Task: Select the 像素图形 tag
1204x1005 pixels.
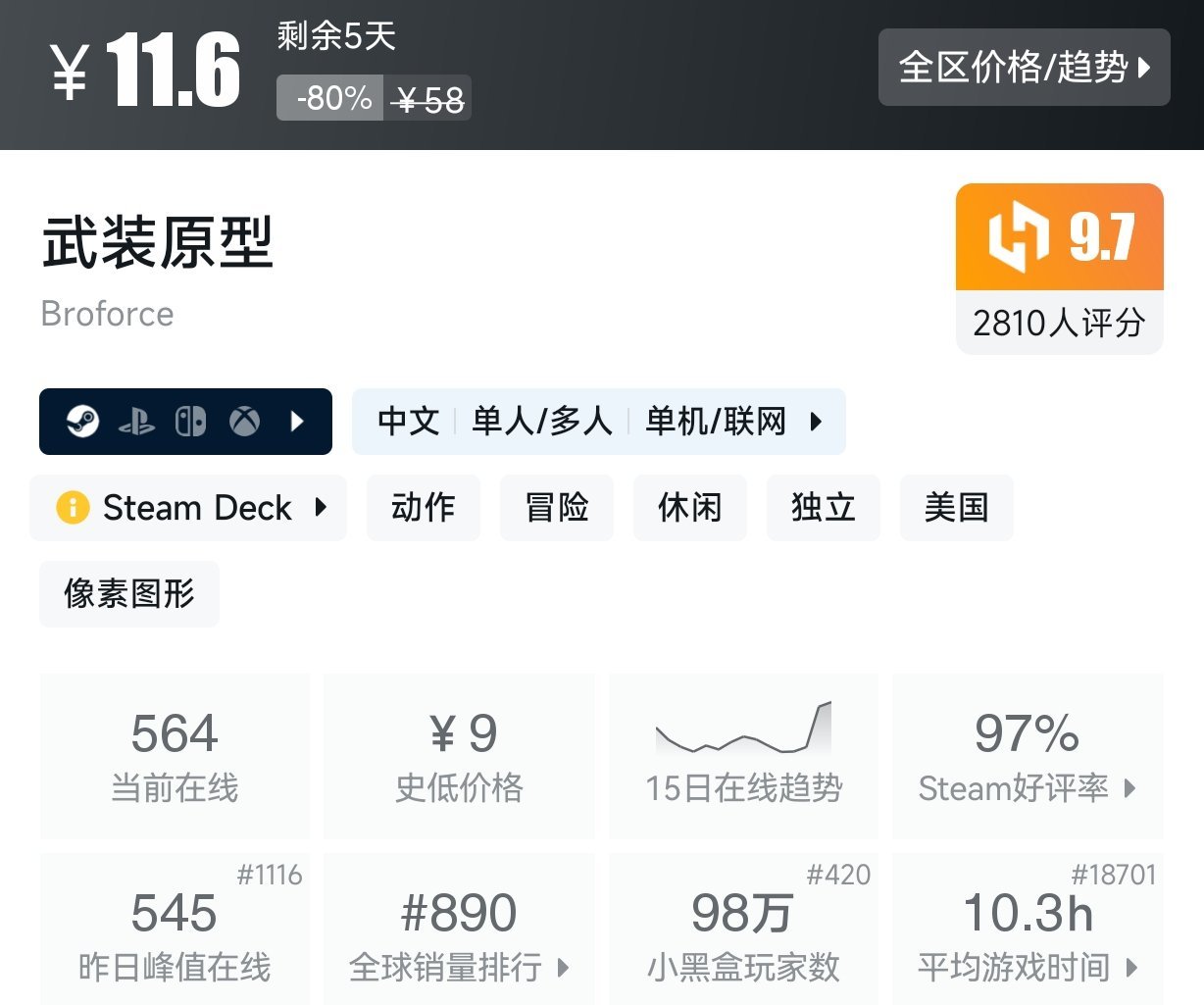Action: [x=128, y=593]
